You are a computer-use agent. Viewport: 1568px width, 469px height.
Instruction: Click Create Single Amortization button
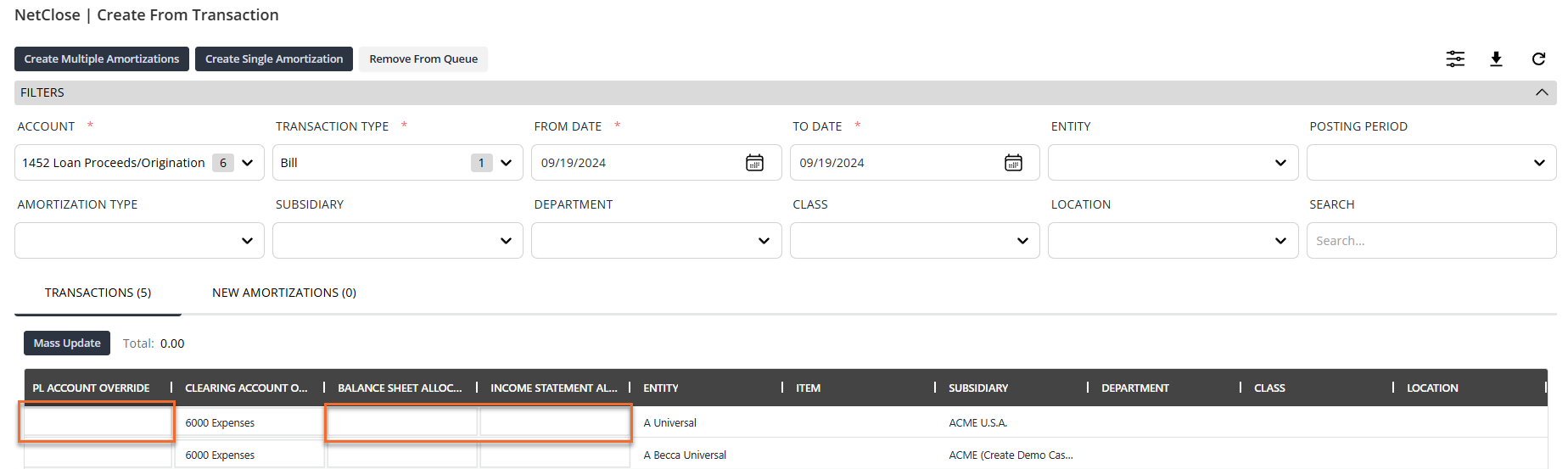click(x=273, y=59)
